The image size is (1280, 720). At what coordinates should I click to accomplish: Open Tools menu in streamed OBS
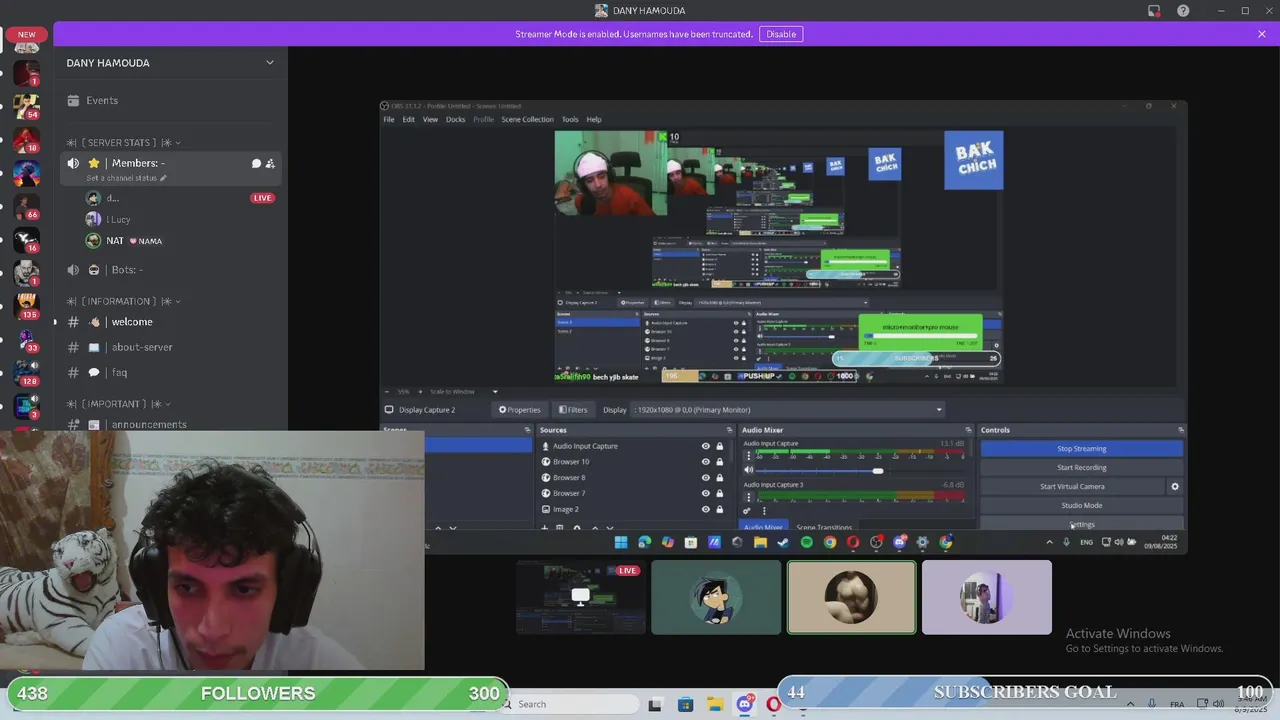pyautogui.click(x=570, y=119)
